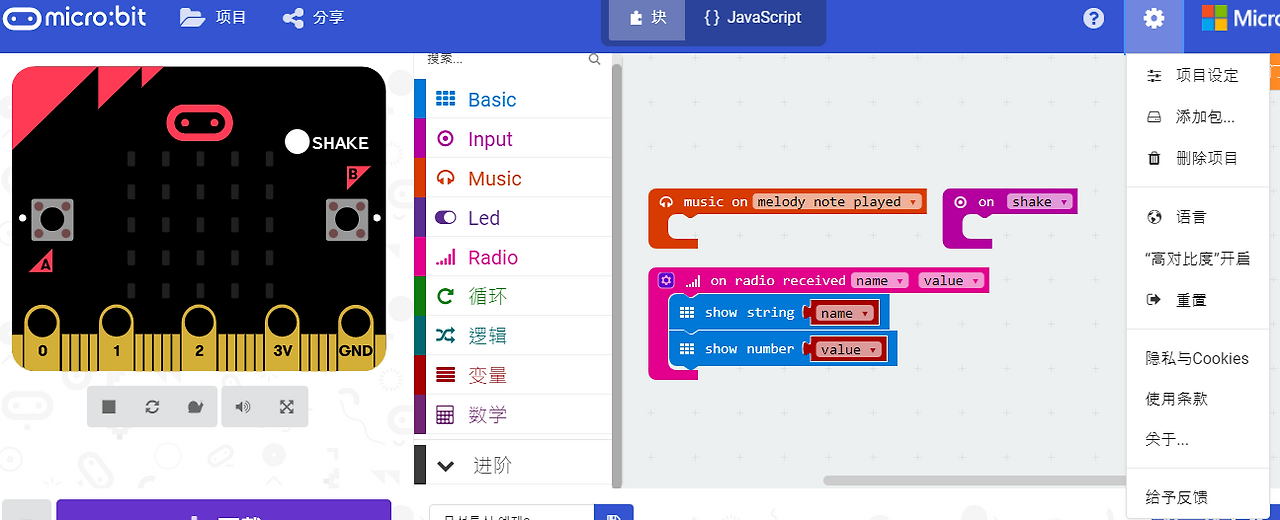Open the 循环 loops category
Screen dimensions: 1280x520
tap(512, 297)
